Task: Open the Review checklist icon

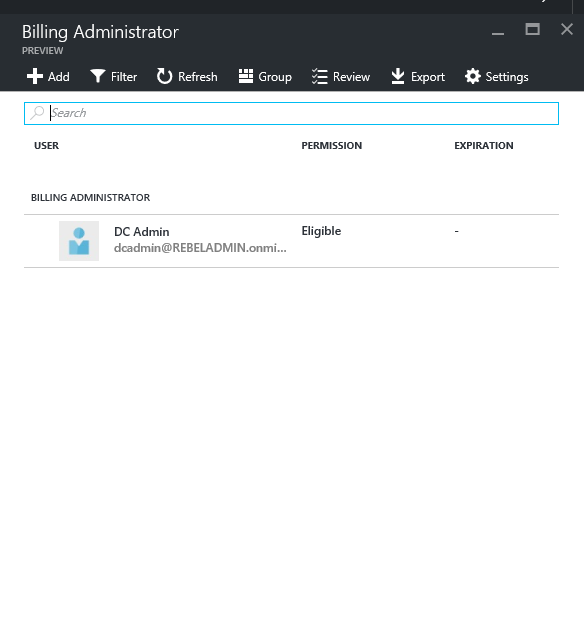Action: coord(319,76)
